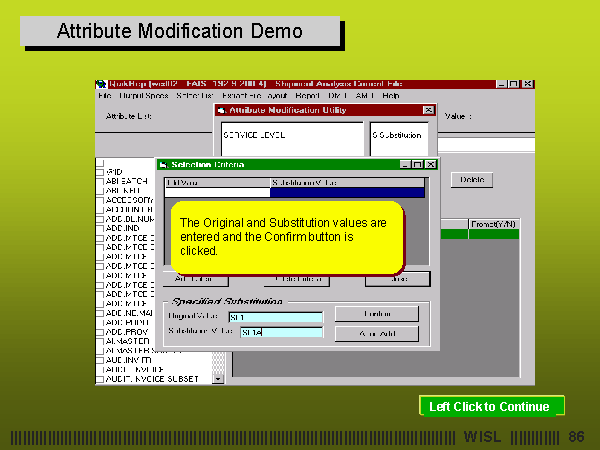Click the Delete button
Image resolution: width=600 pixels, height=450 pixels.
click(x=471, y=180)
